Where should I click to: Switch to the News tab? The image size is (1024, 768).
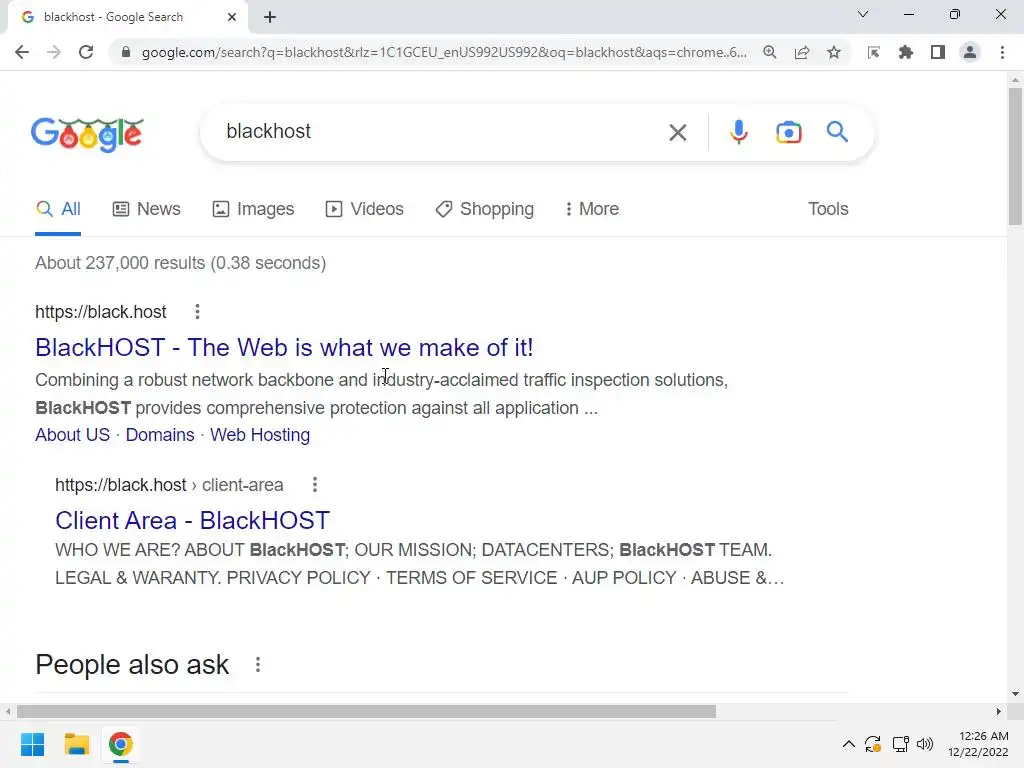point(146,209)
